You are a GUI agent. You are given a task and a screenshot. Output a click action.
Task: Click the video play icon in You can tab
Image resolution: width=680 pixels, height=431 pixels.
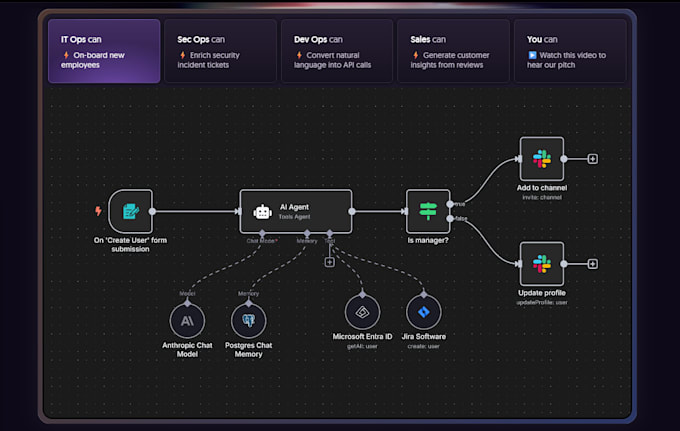532,55
